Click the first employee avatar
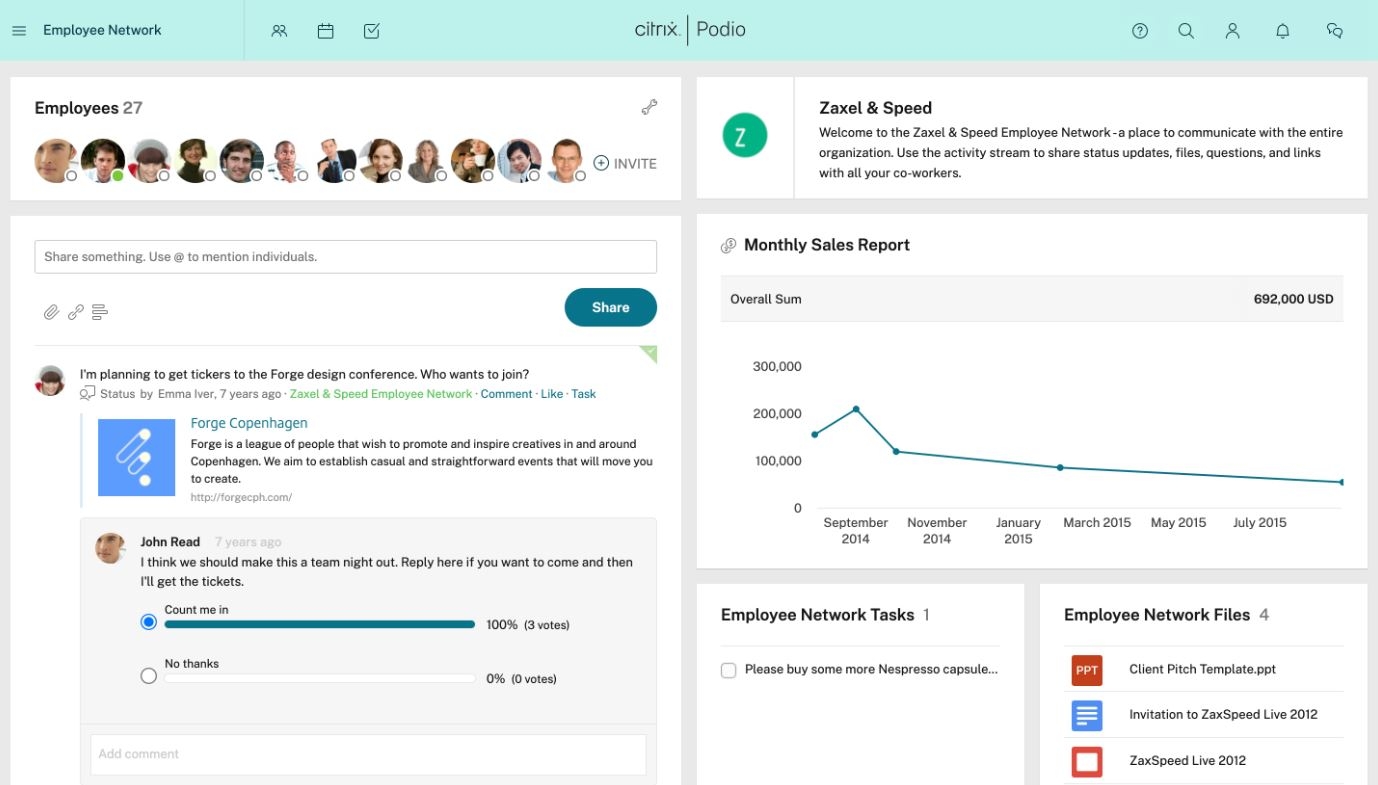Viewport: 1378px width, 785px height. point(56,160)
